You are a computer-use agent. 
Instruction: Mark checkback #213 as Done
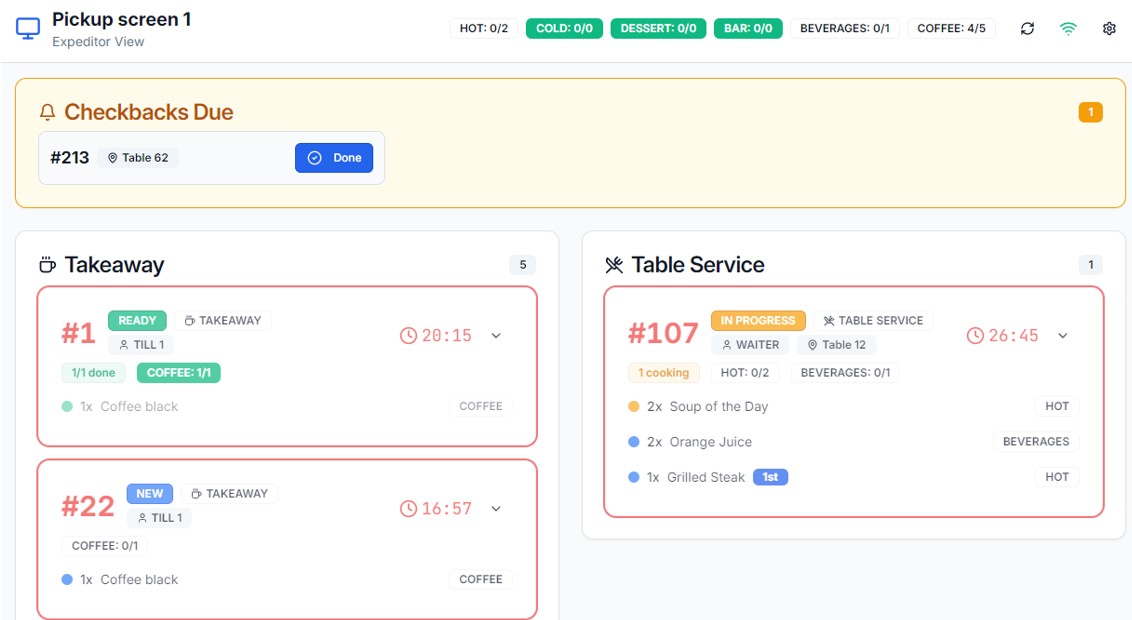pyautogui.click(x=334, y=158)
